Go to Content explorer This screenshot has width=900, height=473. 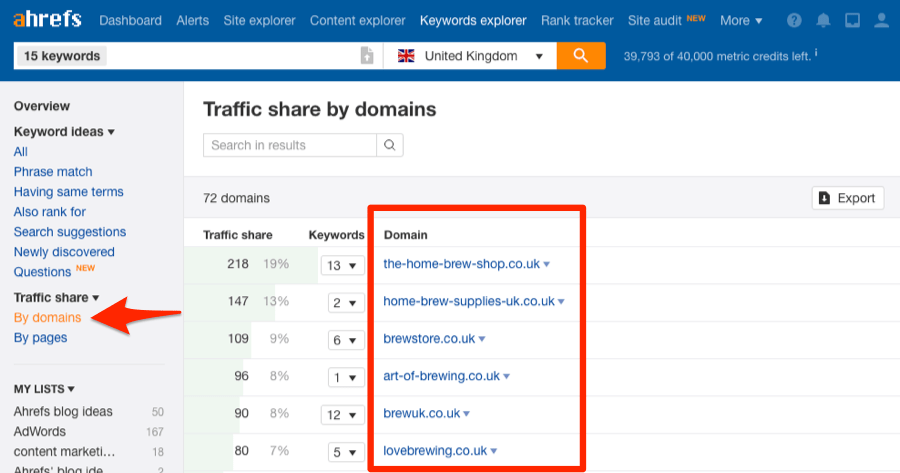point(358,21)
